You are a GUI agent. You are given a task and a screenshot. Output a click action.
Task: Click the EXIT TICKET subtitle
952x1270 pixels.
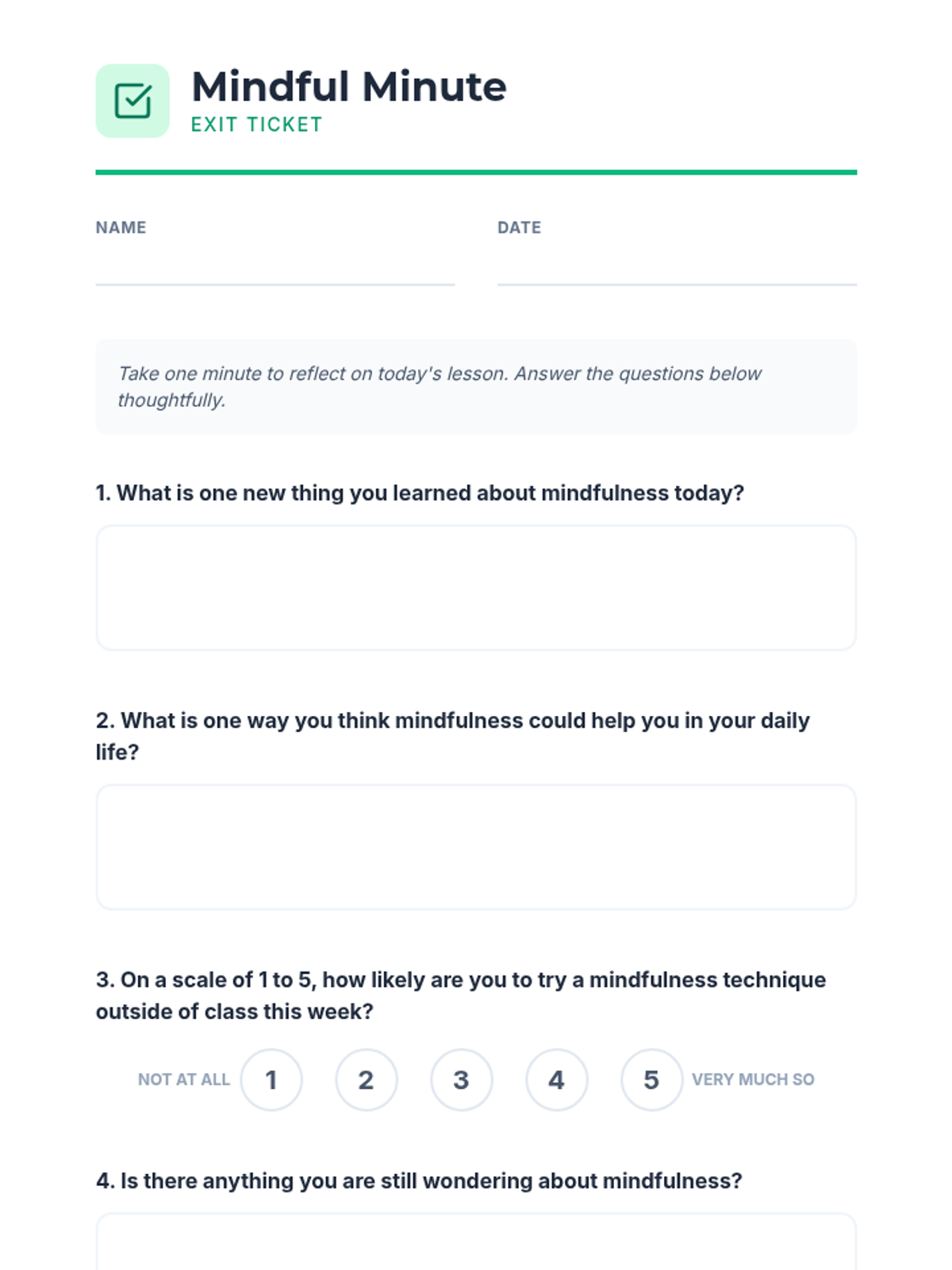click(256, 125)
